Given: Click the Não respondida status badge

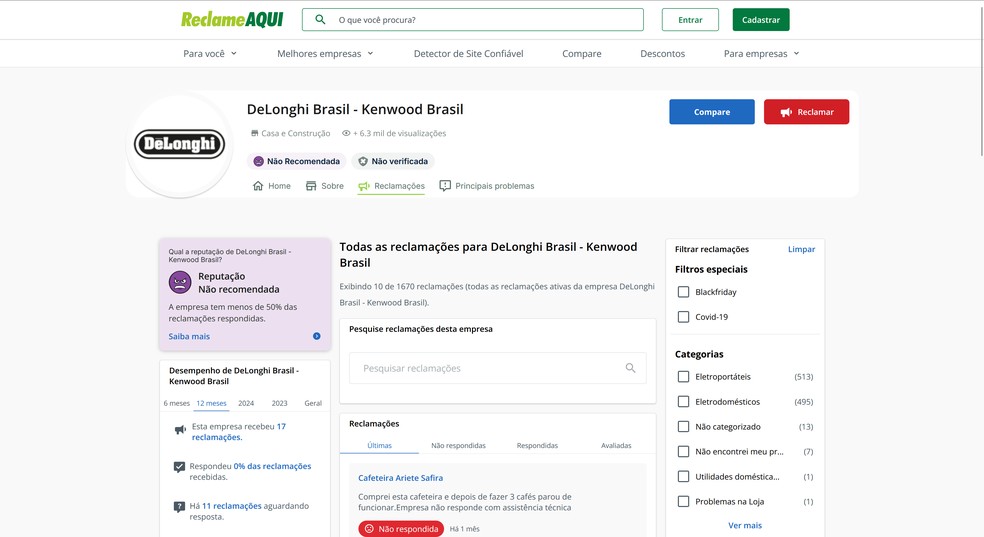Looking at the screenshot, I should [x=401, y=529].
